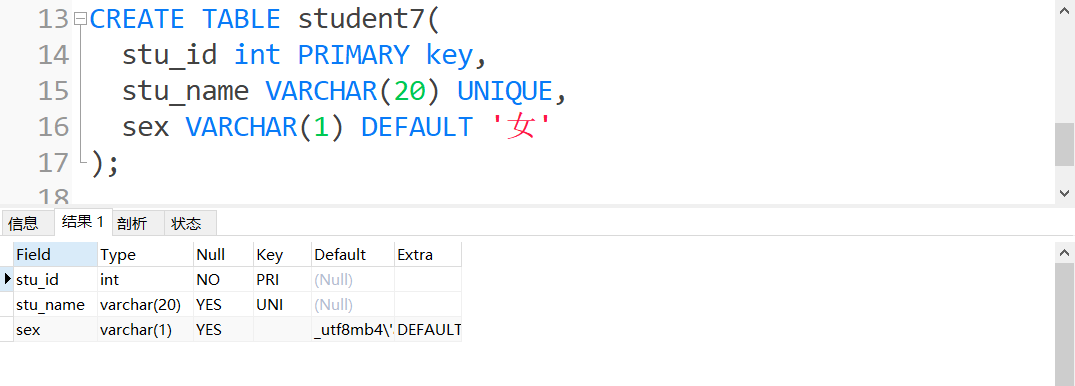Click the Type column header
Viewport: 1075px width, 386px height.
coord(145,254)
